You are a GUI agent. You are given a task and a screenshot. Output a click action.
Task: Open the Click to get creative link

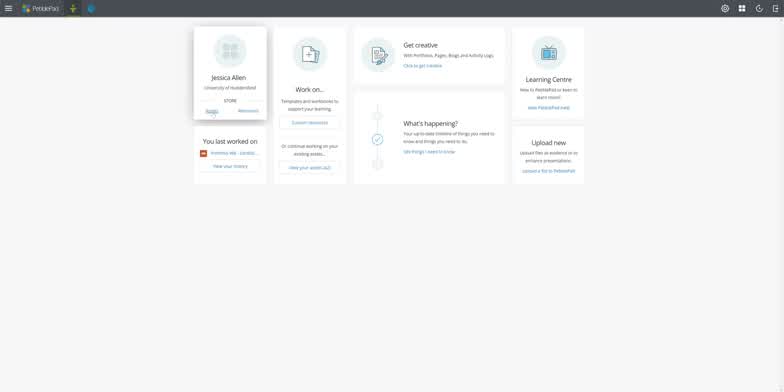coord(422,66)
